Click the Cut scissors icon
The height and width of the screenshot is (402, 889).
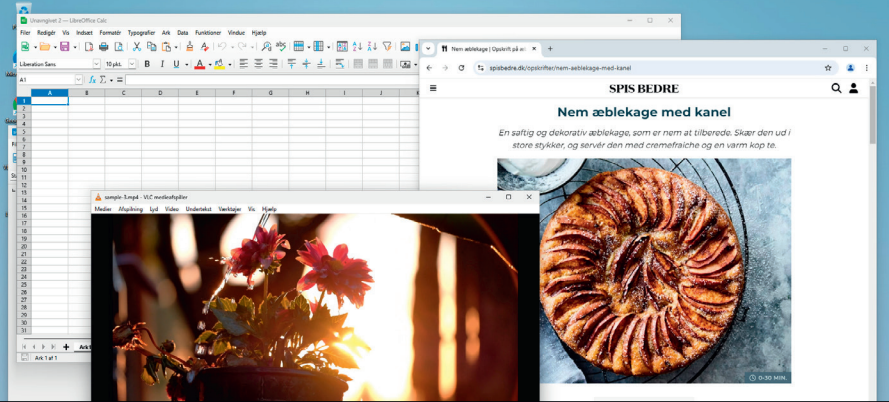click(x=137, y=47)
